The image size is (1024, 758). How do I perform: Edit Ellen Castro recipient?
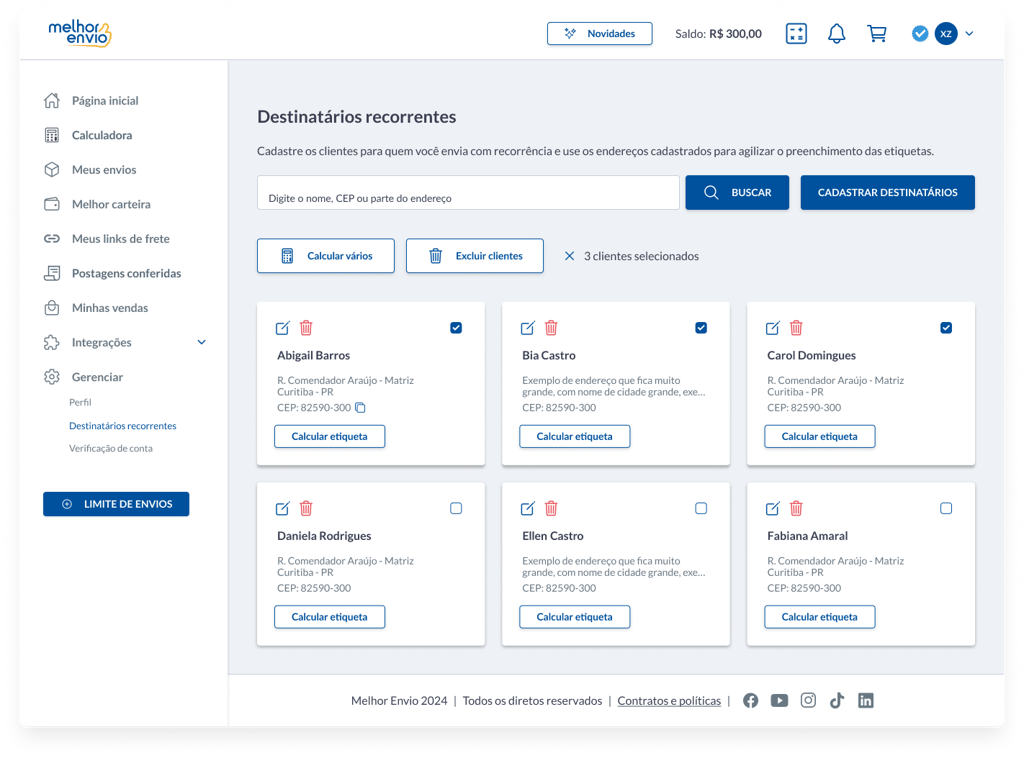[x=528, y=508]
